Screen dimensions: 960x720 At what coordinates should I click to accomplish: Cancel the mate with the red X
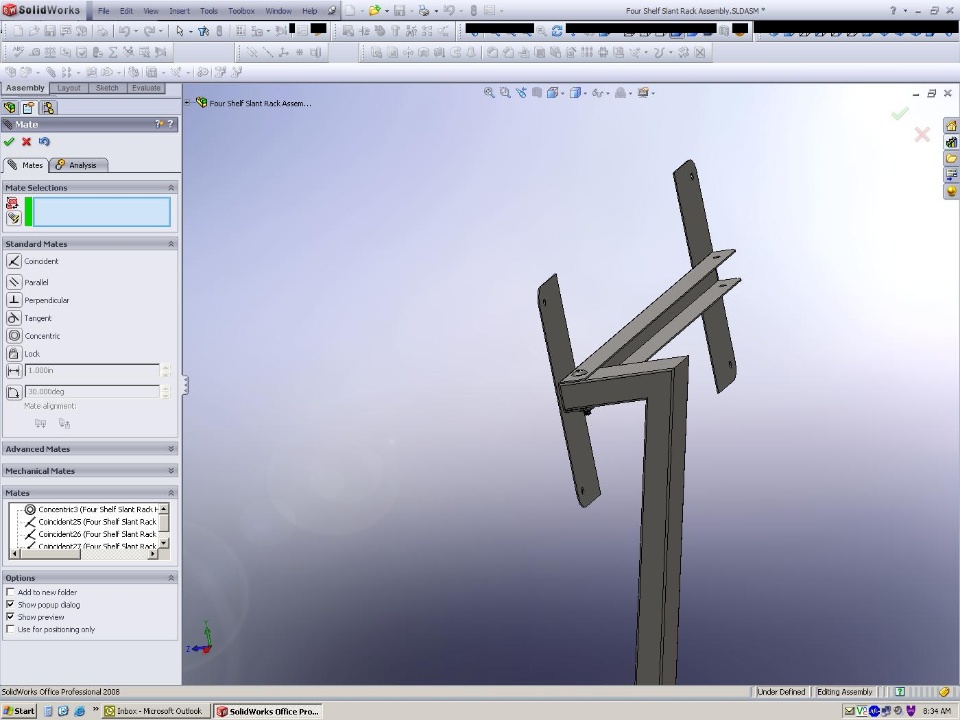pos(27,142)
